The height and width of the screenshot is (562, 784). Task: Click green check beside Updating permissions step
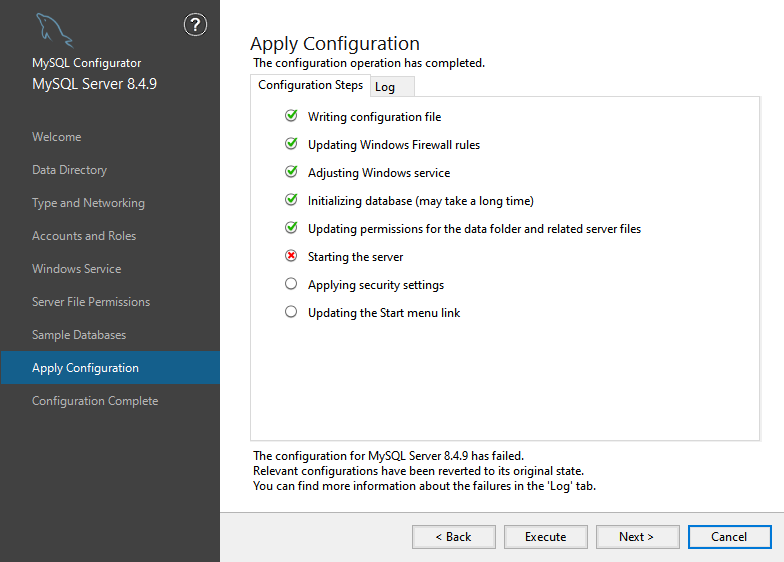click(291, 228)
